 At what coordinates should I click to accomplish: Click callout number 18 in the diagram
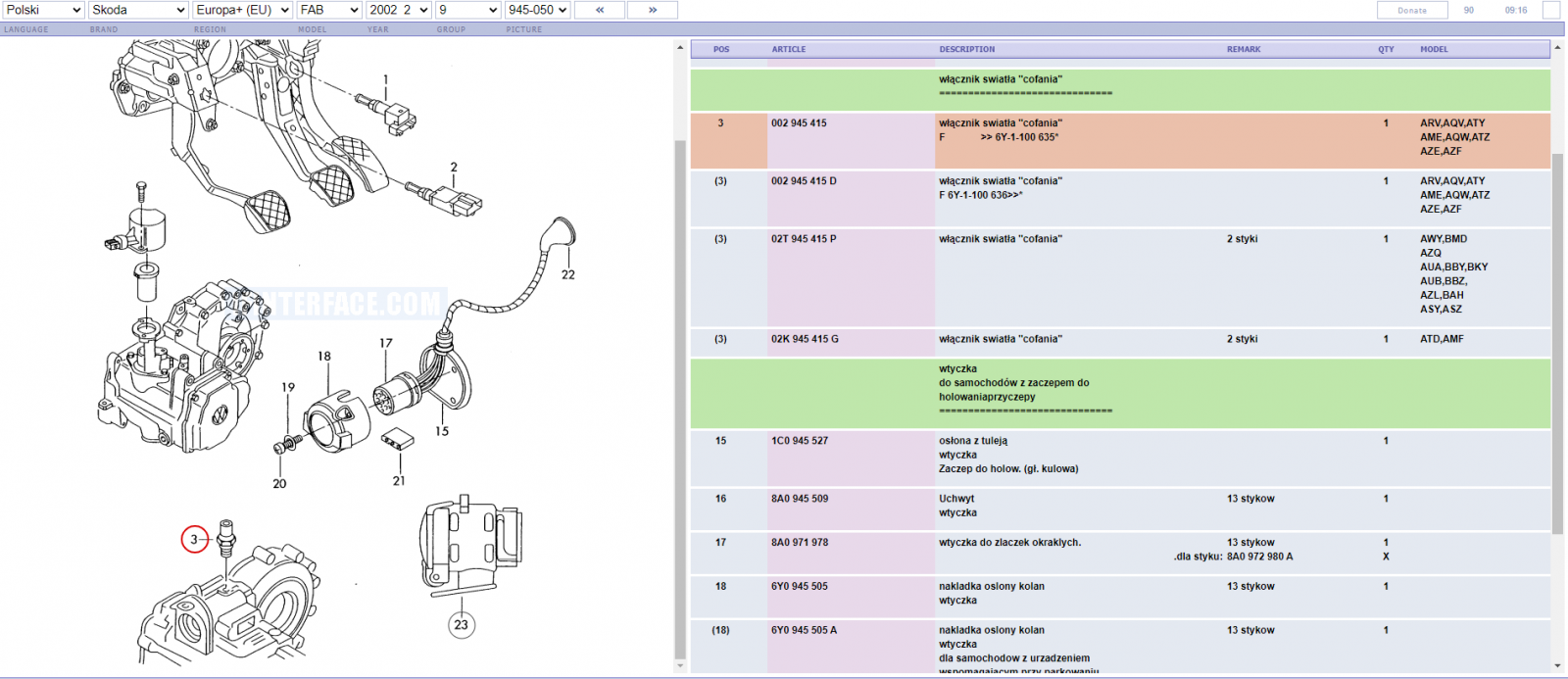click(x=324, y=357)
